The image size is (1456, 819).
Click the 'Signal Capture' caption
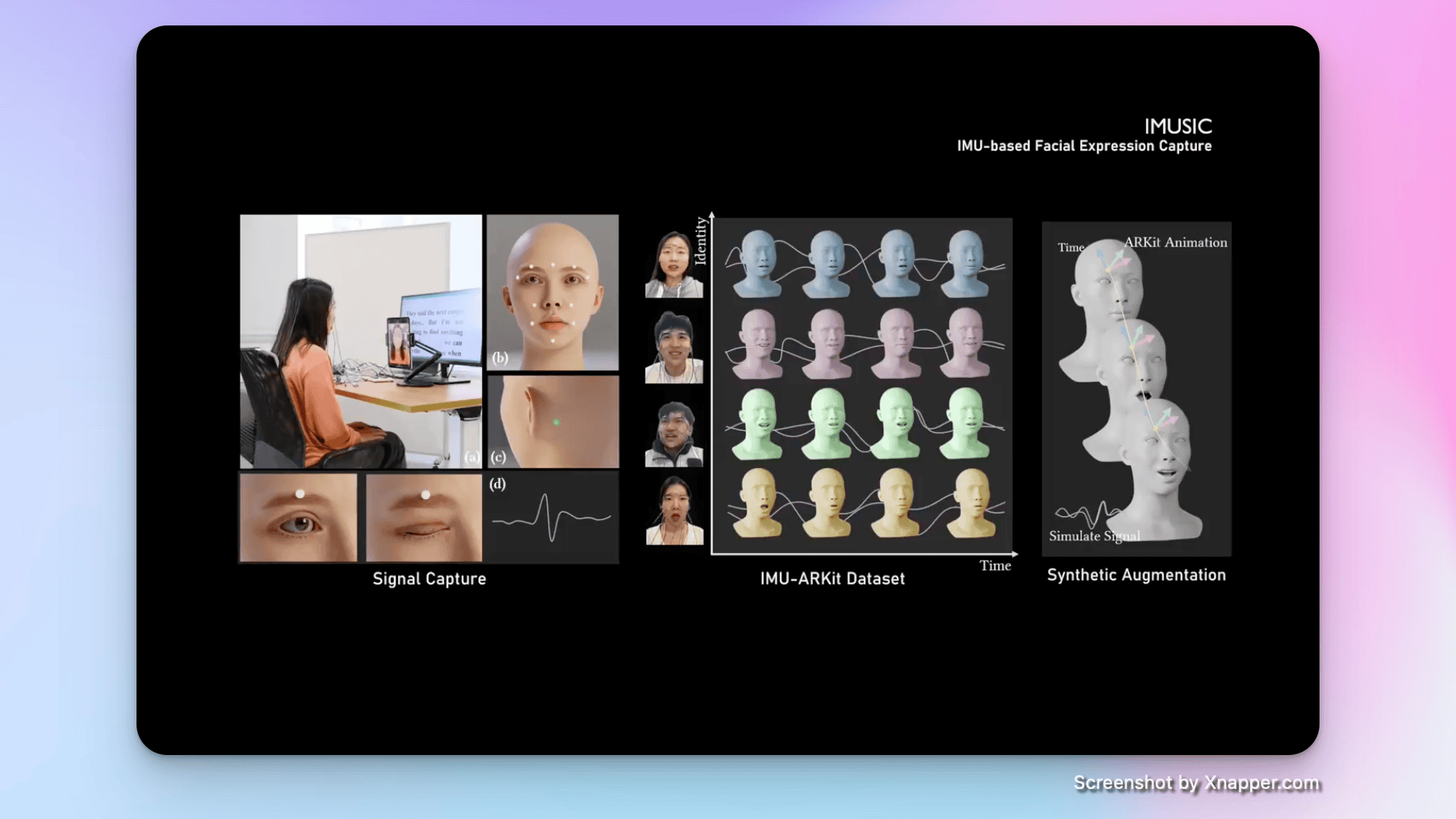(x=429, y=579)
